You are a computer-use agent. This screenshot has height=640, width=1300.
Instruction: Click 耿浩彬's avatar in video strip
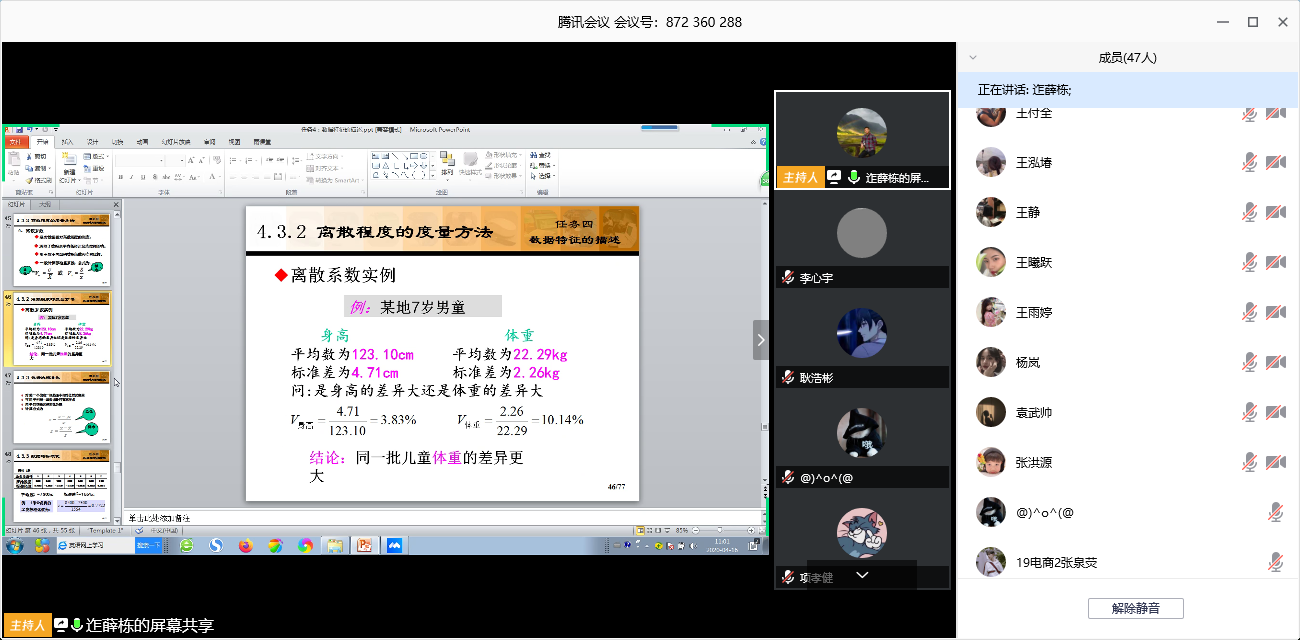click(861, 333)
